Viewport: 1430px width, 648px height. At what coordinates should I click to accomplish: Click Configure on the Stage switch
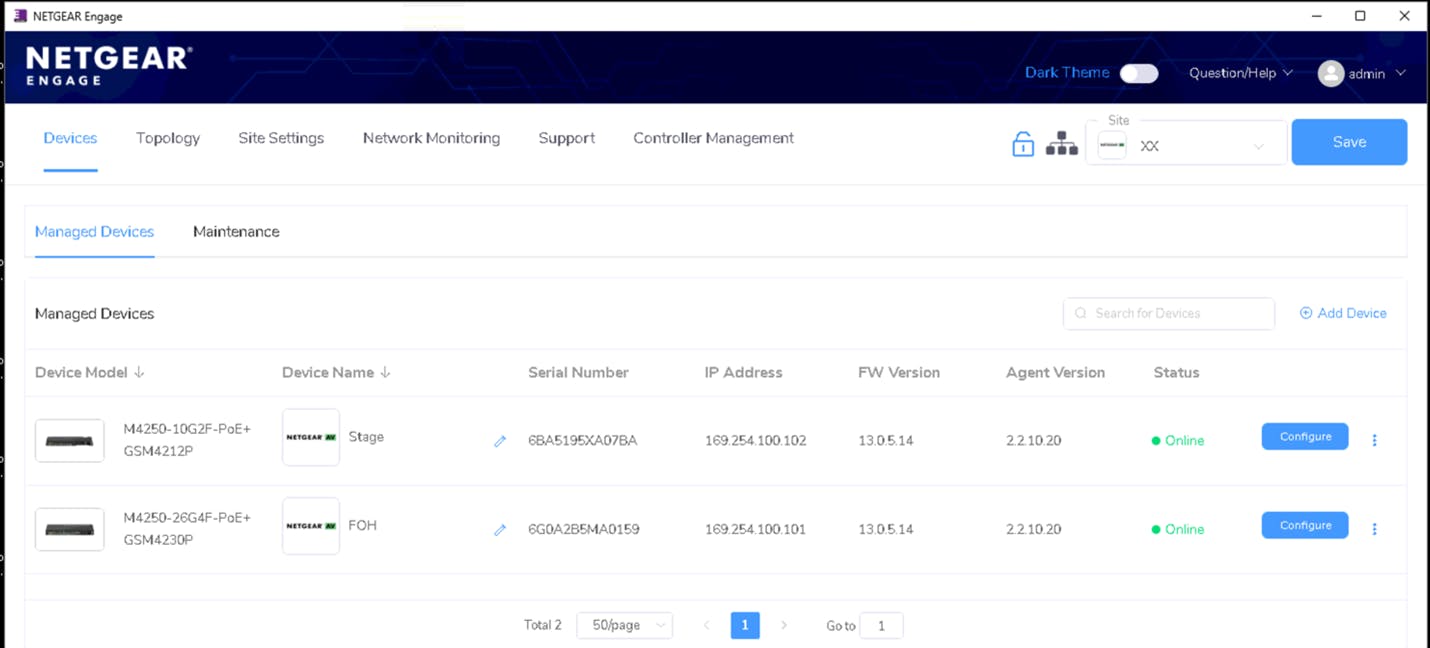tap(1304, 436)
